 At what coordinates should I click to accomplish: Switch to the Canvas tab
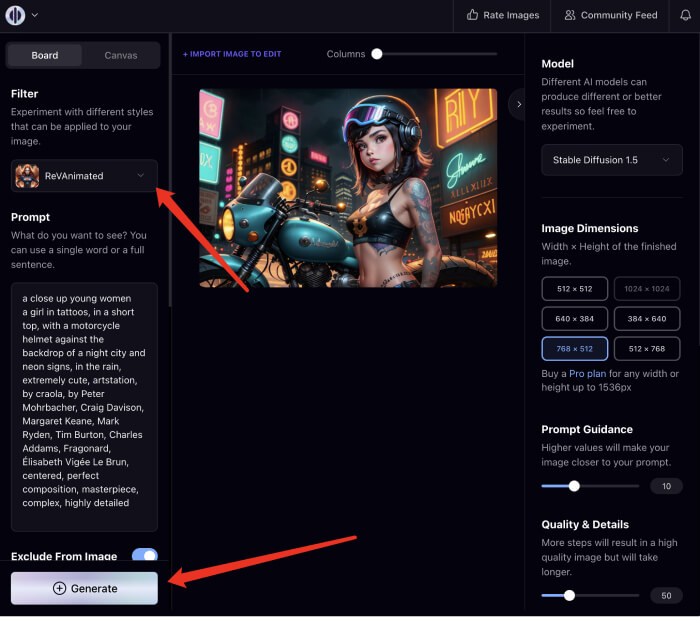(x=121, y=55)
